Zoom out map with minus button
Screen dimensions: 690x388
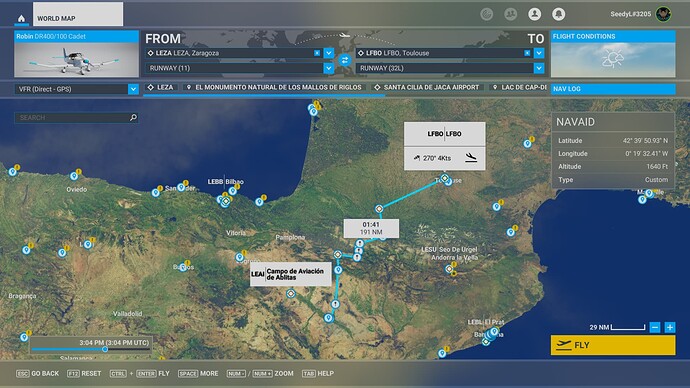tap(655, 327)
